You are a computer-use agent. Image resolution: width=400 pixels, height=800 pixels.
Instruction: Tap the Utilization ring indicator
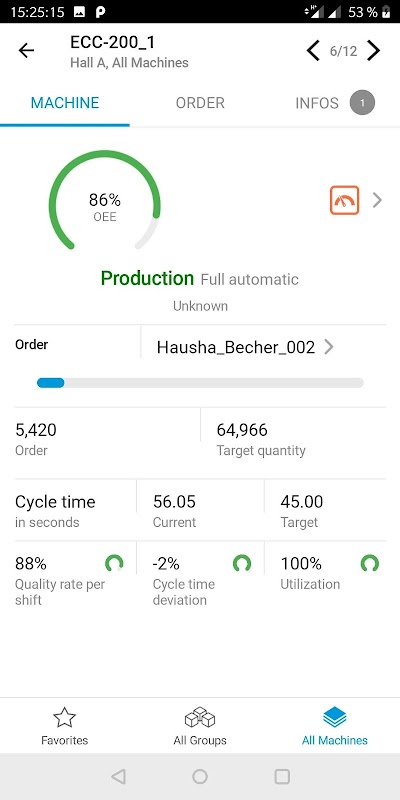(x=370, y=564)
